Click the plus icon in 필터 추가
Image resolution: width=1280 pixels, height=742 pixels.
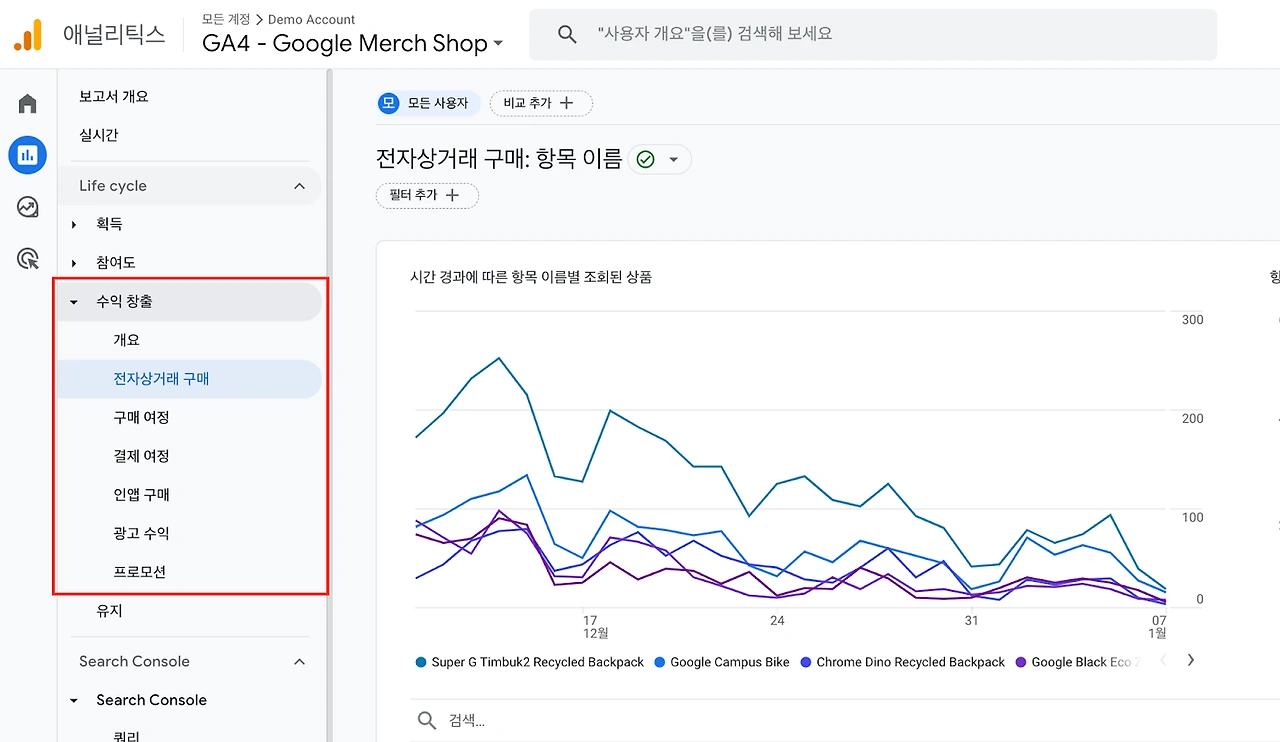pyautogui.click(x=452, y=195)
